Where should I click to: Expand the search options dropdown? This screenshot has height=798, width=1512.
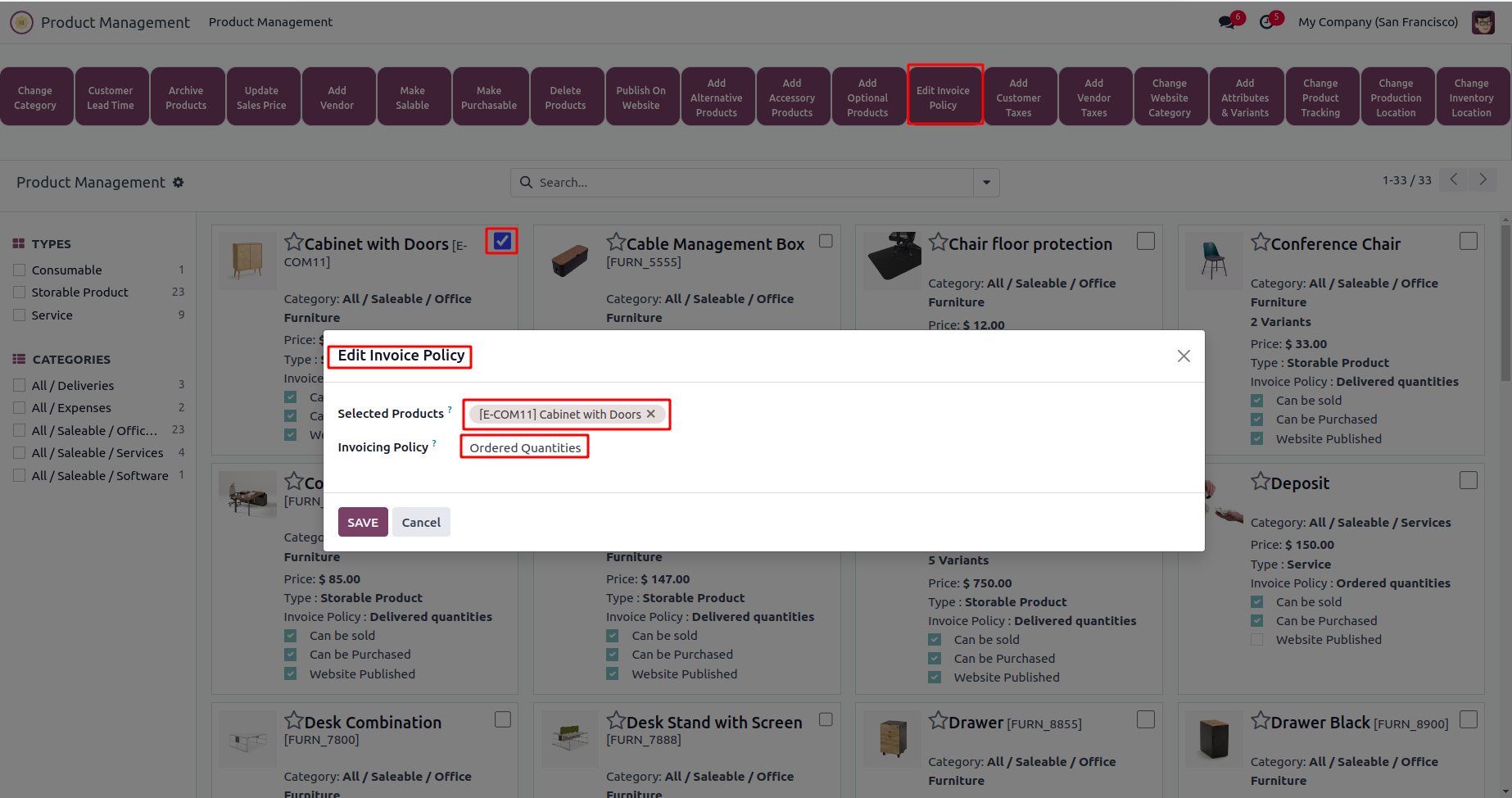point(986,183)
